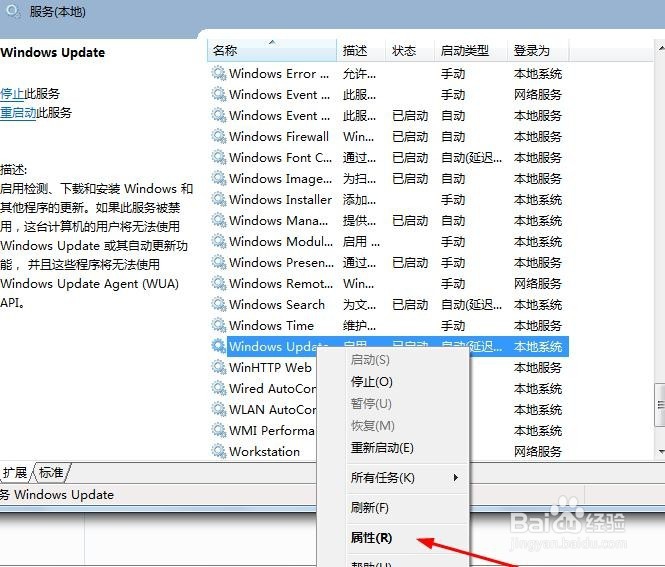Select the Windows Image... service row
The image size is (665, 567).
(x=388, y=178)
